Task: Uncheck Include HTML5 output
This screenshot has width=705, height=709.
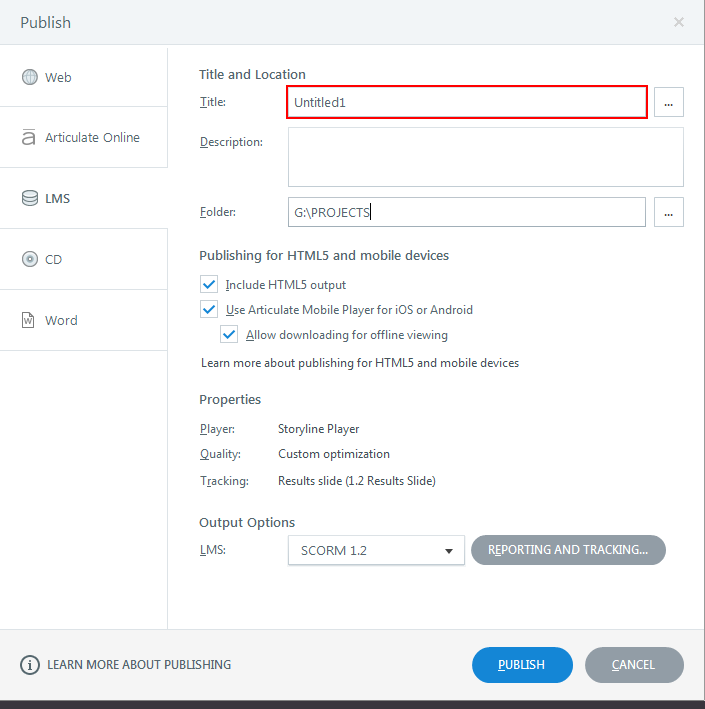Action: (x=209, y=285)
